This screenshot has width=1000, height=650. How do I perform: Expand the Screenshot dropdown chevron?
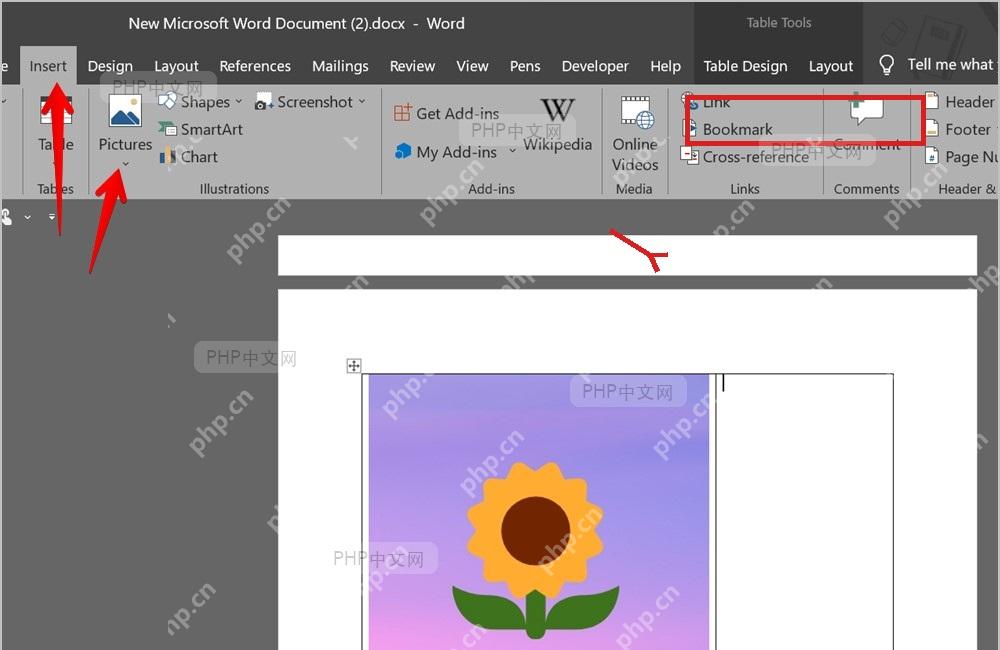coord(362,101)
